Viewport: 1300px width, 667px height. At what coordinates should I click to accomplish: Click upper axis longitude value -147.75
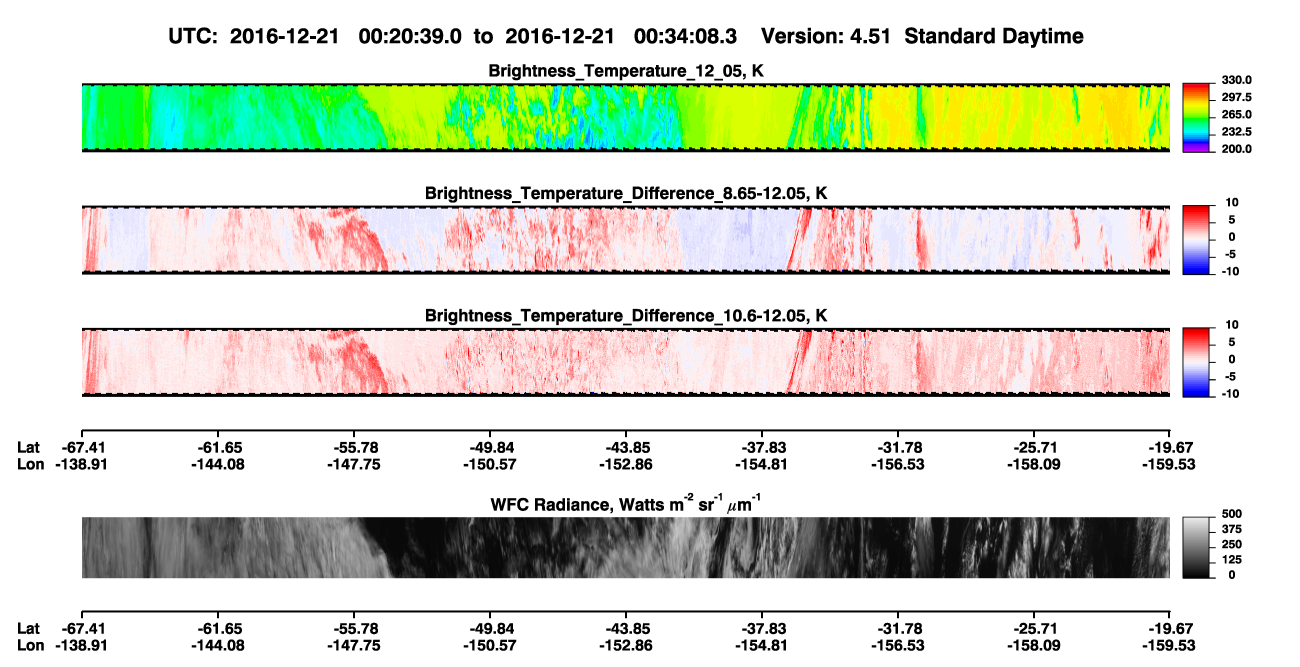(353, 464)
